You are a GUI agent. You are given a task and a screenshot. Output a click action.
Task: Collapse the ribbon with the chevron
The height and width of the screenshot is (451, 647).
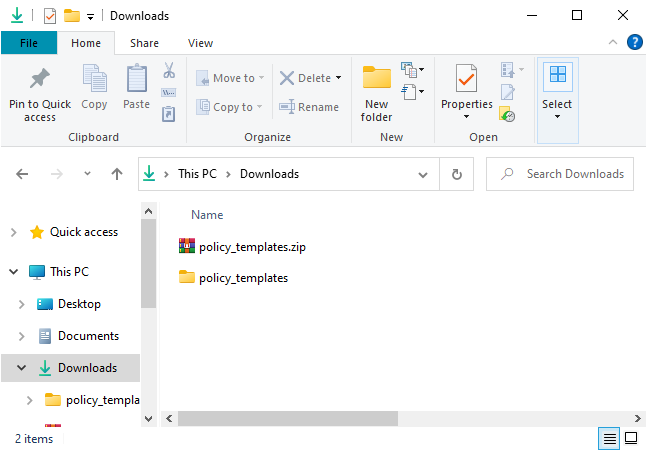click(x=613, y=42)
